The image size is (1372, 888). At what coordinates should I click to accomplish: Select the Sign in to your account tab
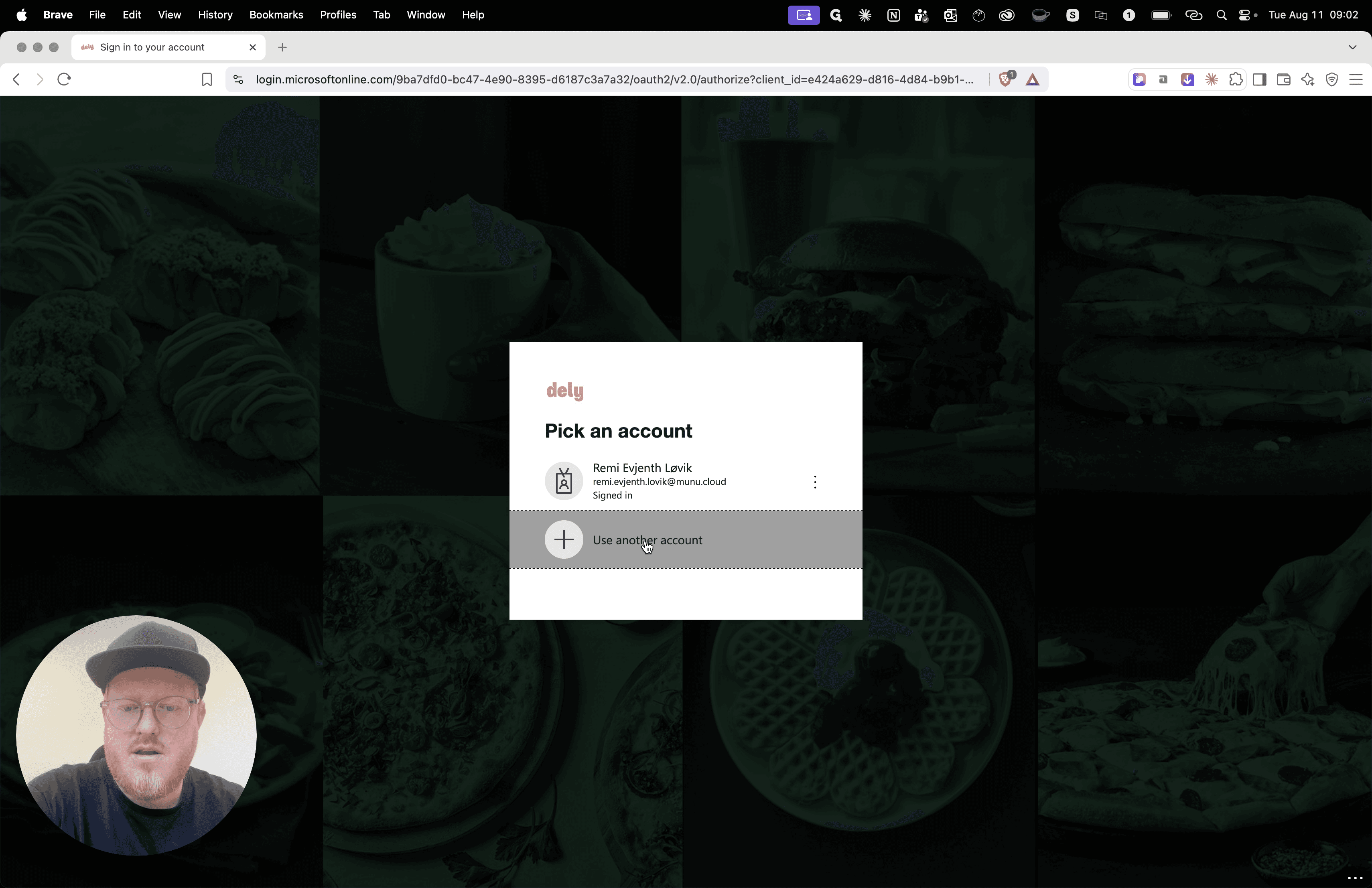(x=168, y=47)
